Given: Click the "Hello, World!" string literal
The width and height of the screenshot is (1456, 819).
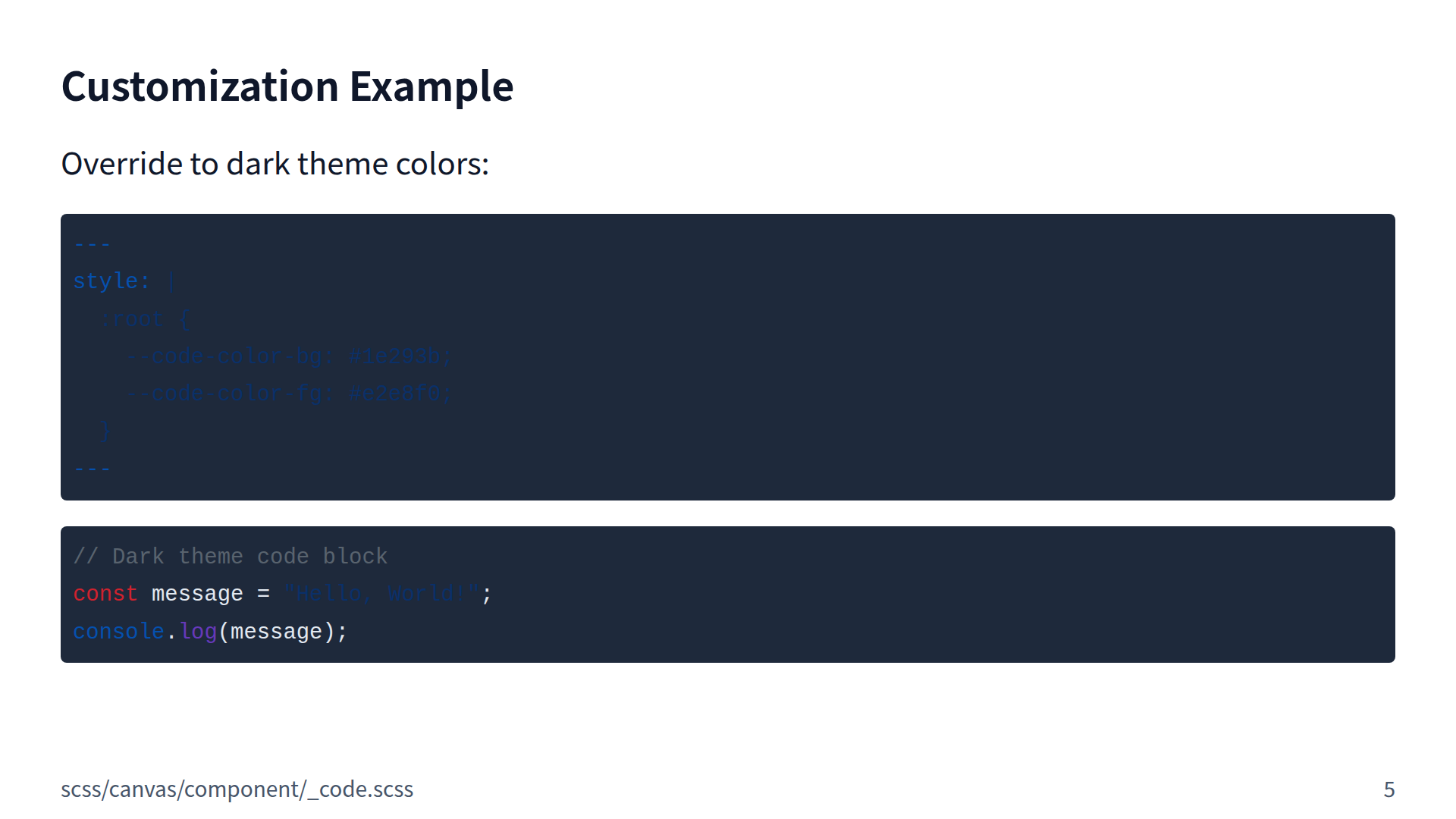Looking at the screenshot, I should coord(381,594).
